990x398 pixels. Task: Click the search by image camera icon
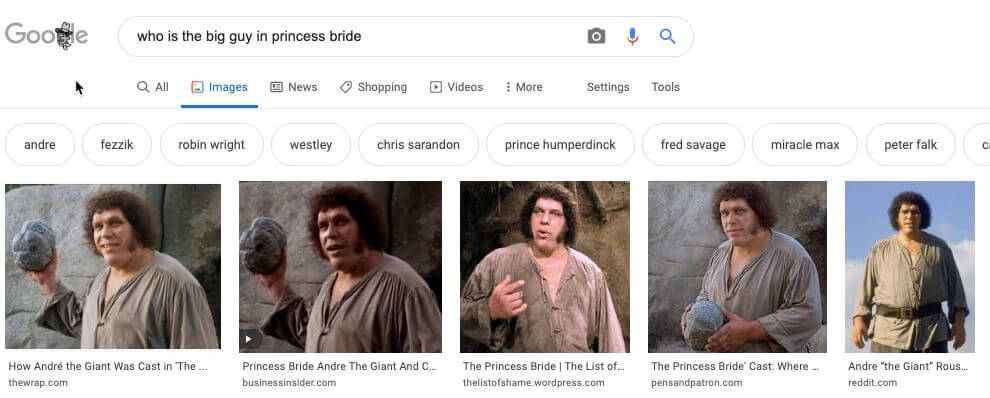point(596,36)
